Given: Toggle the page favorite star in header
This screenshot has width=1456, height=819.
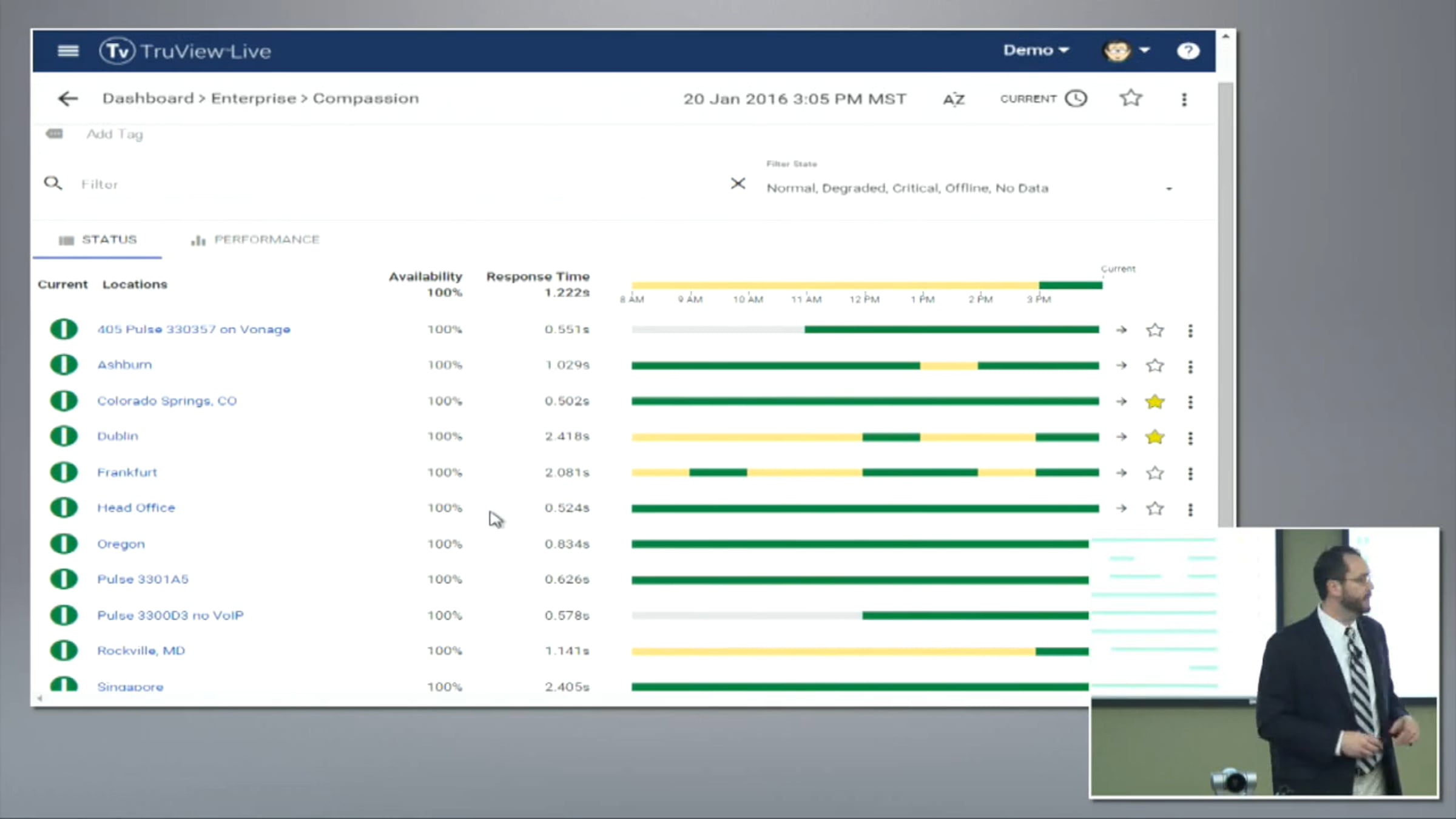Looking at the screenshot, I should [1131, 99].
